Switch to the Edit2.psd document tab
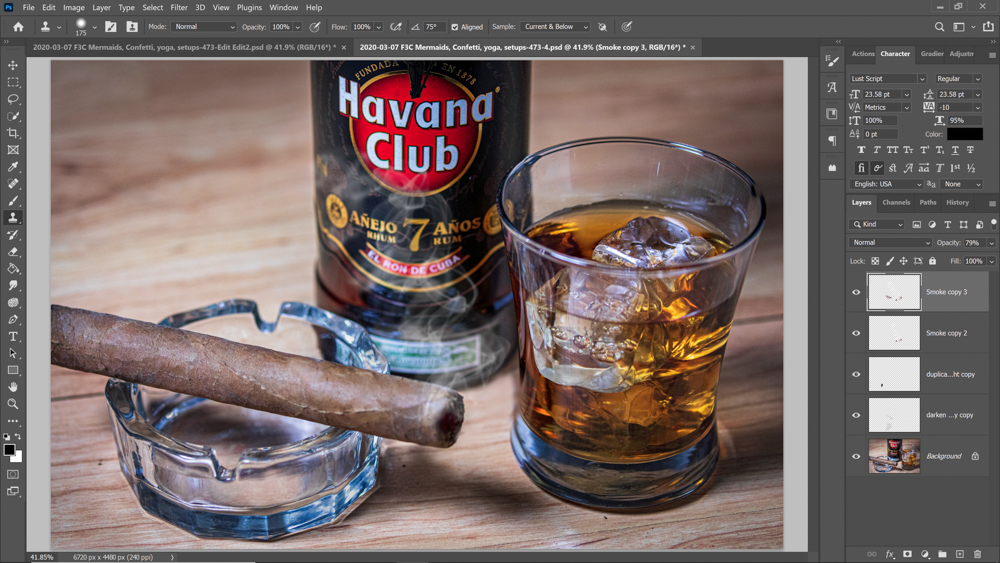Screen dimensions: 1000x563 coord(183,47)
